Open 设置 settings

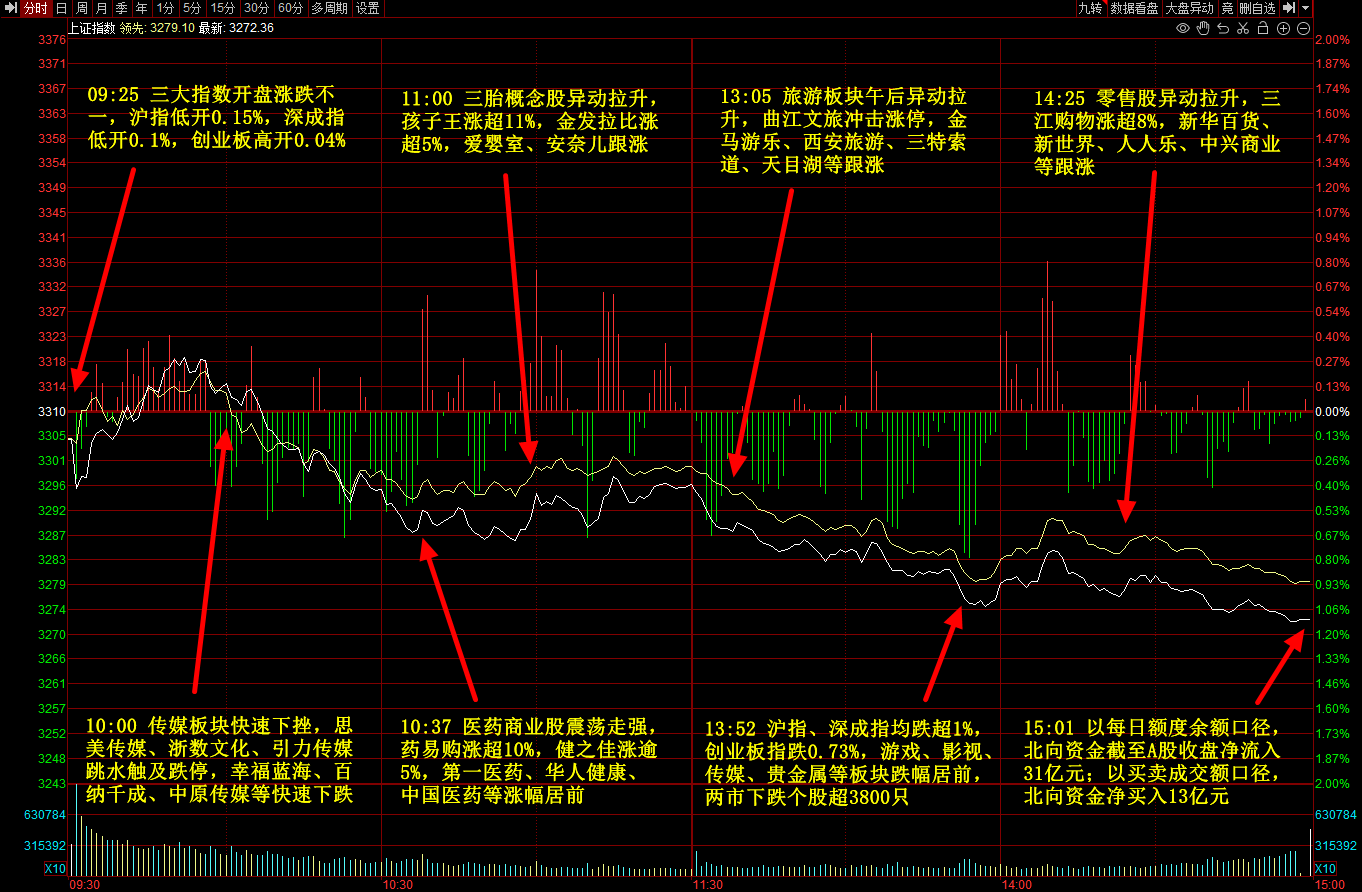coord(368,8)
